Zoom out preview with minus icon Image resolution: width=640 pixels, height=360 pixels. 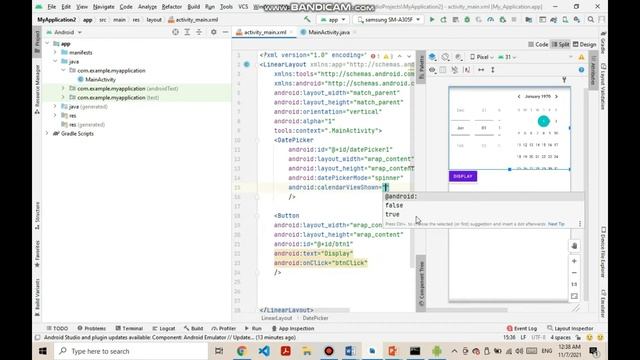pos(574,273)
